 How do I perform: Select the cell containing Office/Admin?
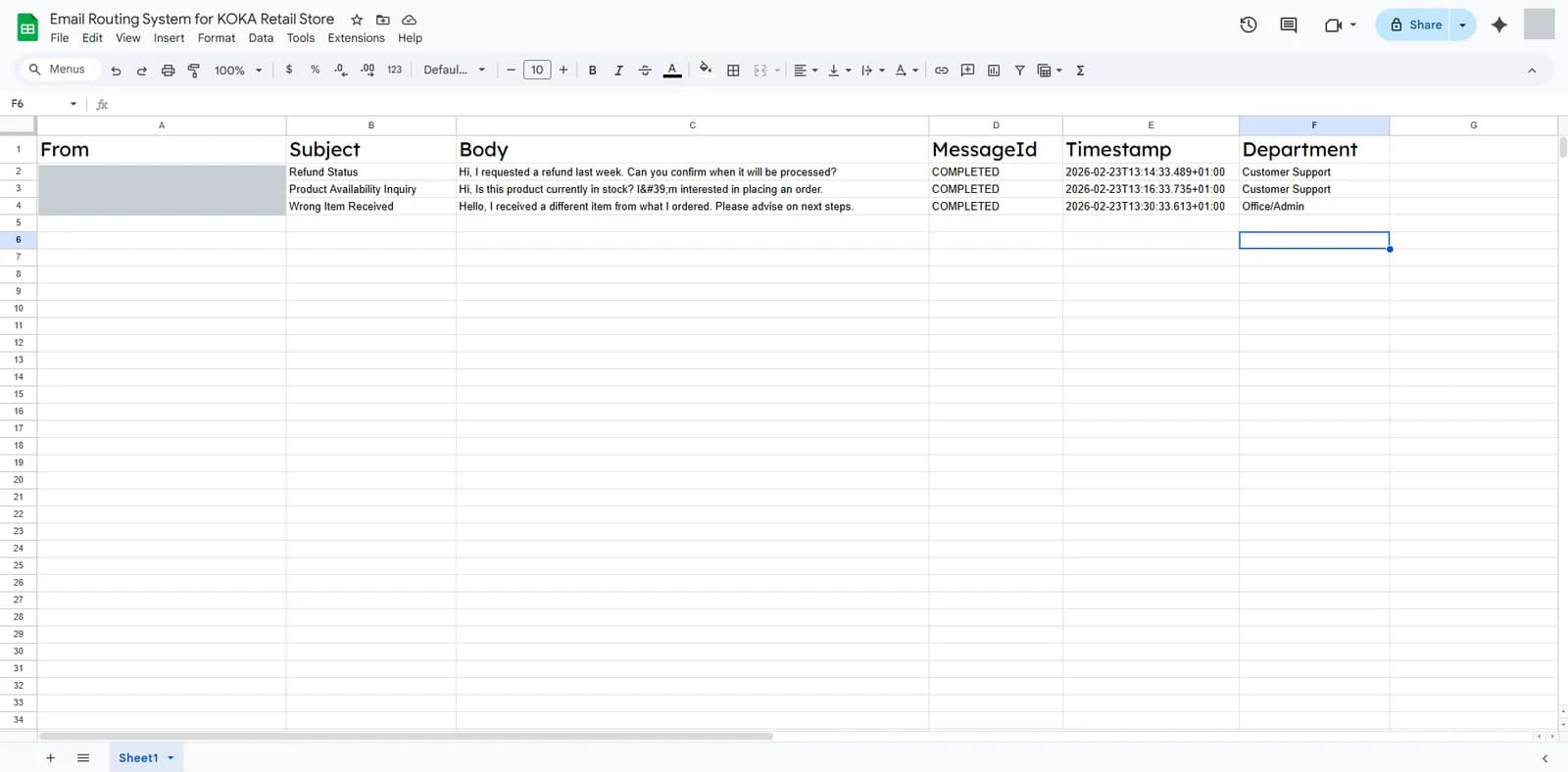coord(1313,207)
